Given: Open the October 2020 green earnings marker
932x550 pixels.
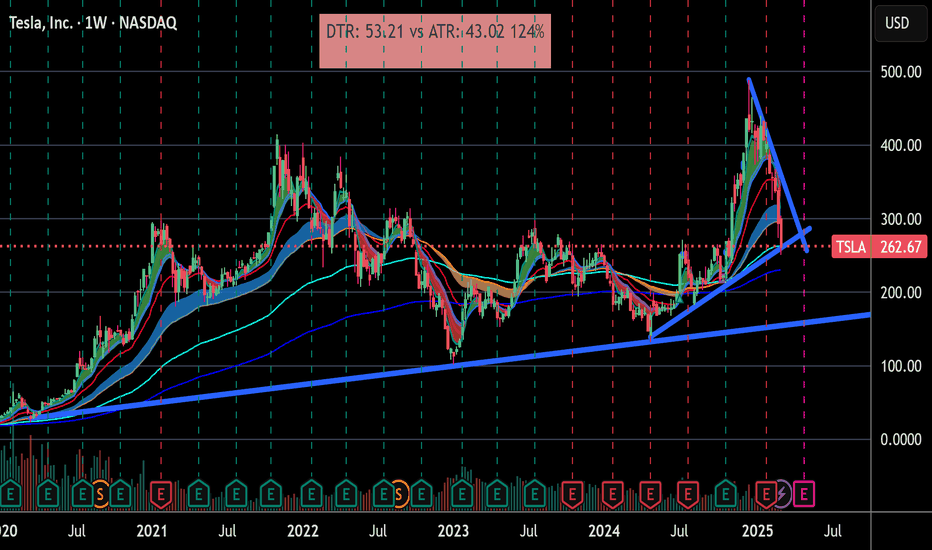Looking at the screenshot, I should pos(121,494).
